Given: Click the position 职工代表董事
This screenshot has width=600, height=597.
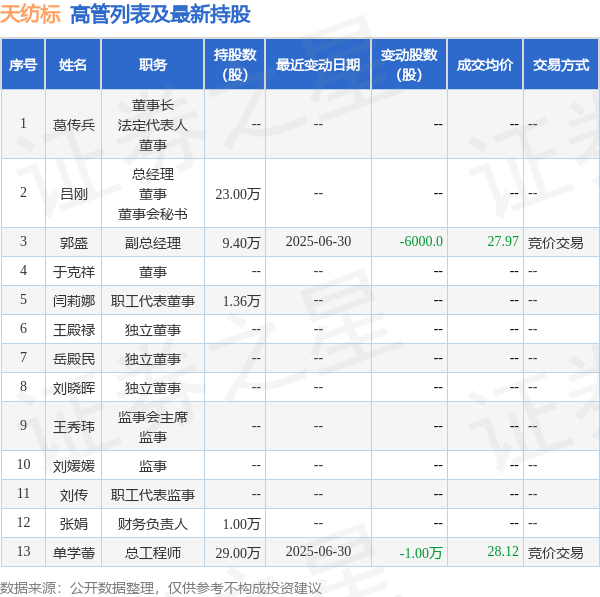Looking at the screenshot, I should coord(153,301).
